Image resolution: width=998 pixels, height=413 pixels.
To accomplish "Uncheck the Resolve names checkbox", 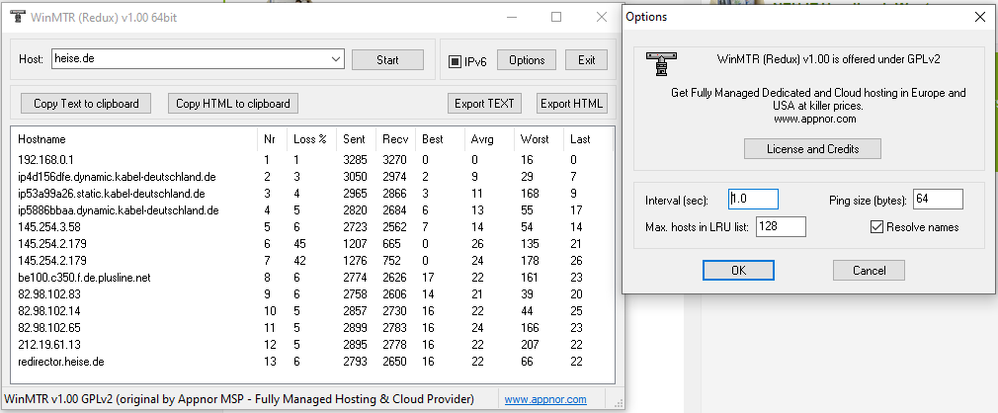I will coord(876,227).
